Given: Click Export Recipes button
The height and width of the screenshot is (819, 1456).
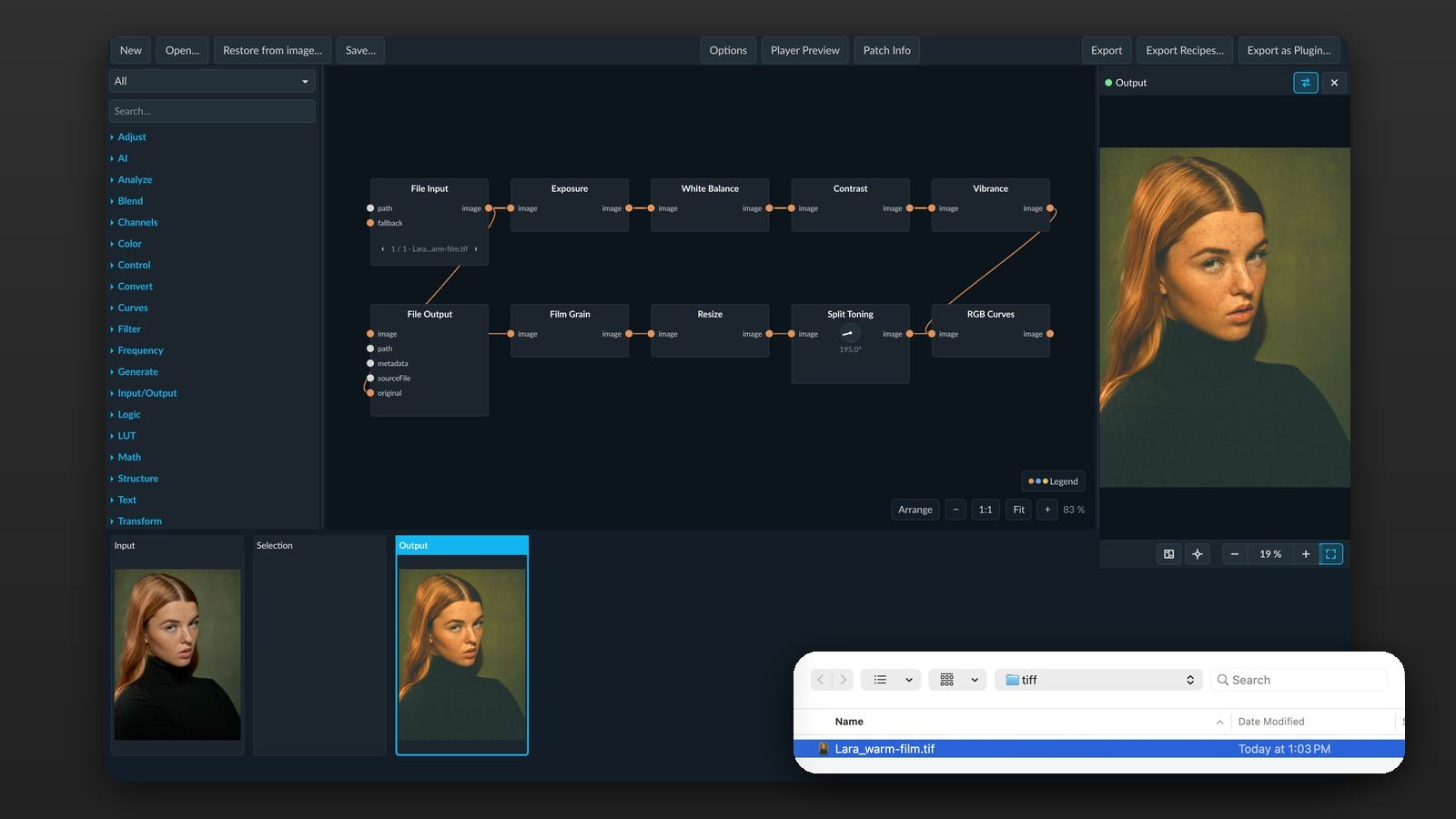Looking at the screenshot, I should pos(1185,50).
